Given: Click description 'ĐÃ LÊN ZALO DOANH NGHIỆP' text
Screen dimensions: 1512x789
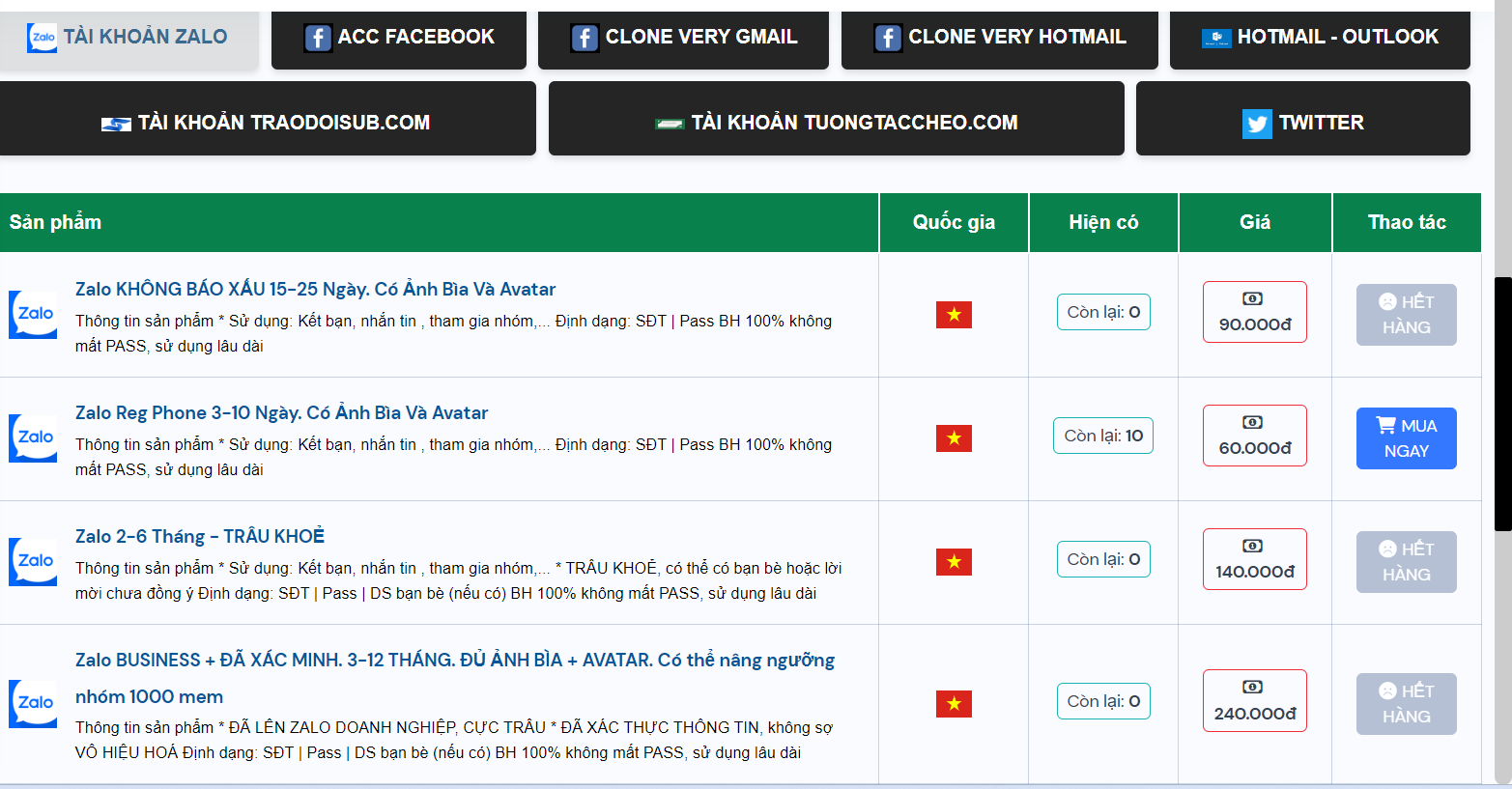Looking at the screenshot, I should point(454,740).
